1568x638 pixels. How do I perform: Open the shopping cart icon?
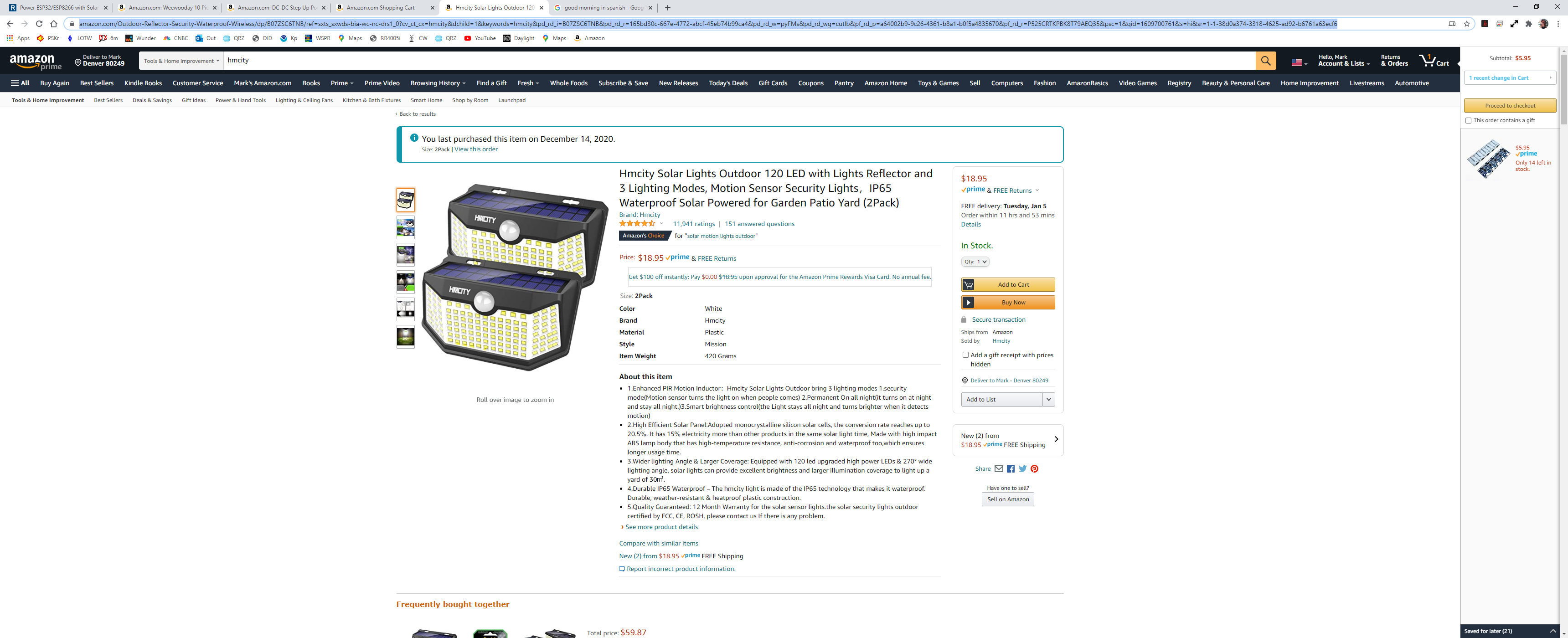(x=1434, y=61)
